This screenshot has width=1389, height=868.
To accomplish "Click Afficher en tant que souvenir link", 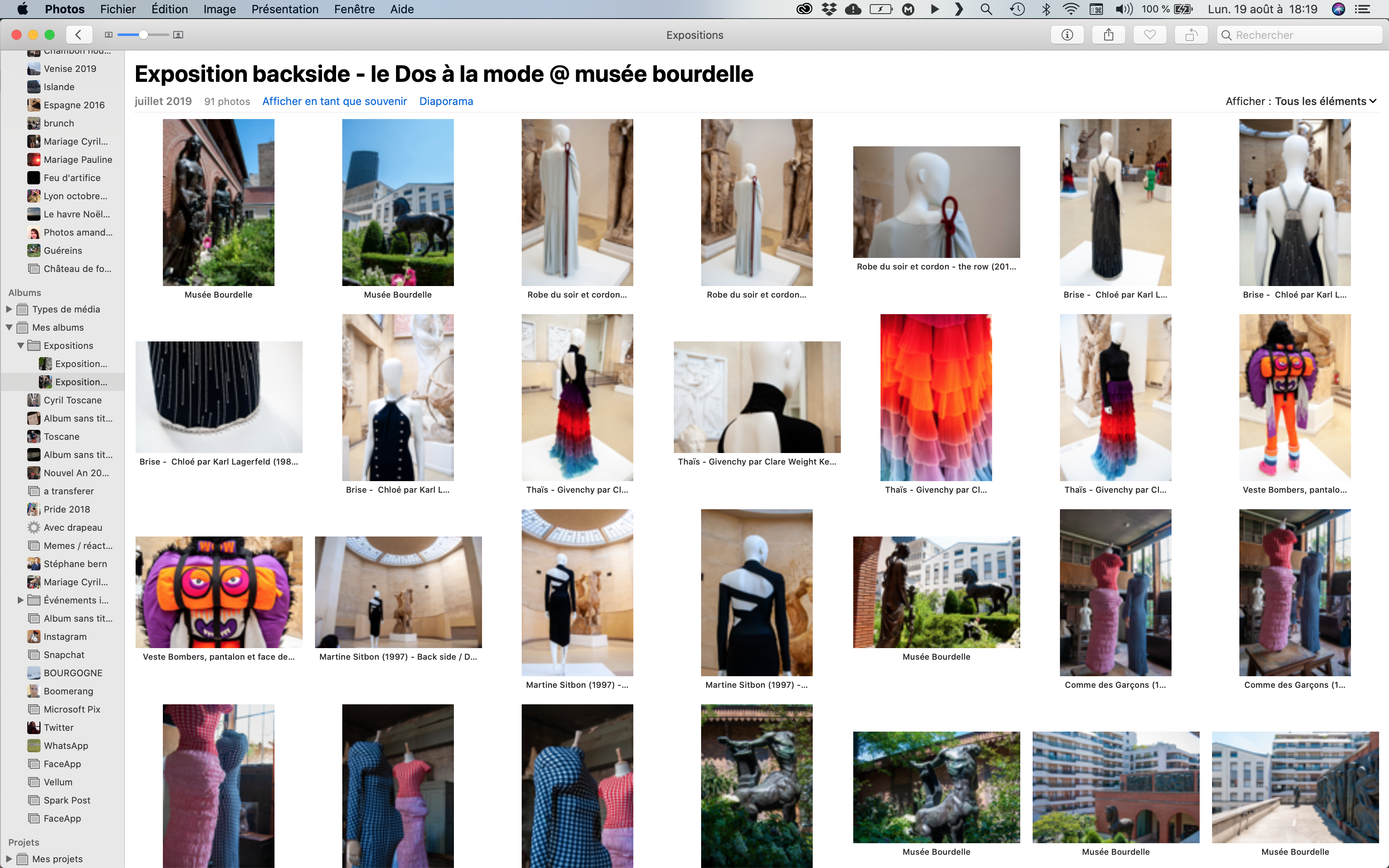I will [334, 101].
